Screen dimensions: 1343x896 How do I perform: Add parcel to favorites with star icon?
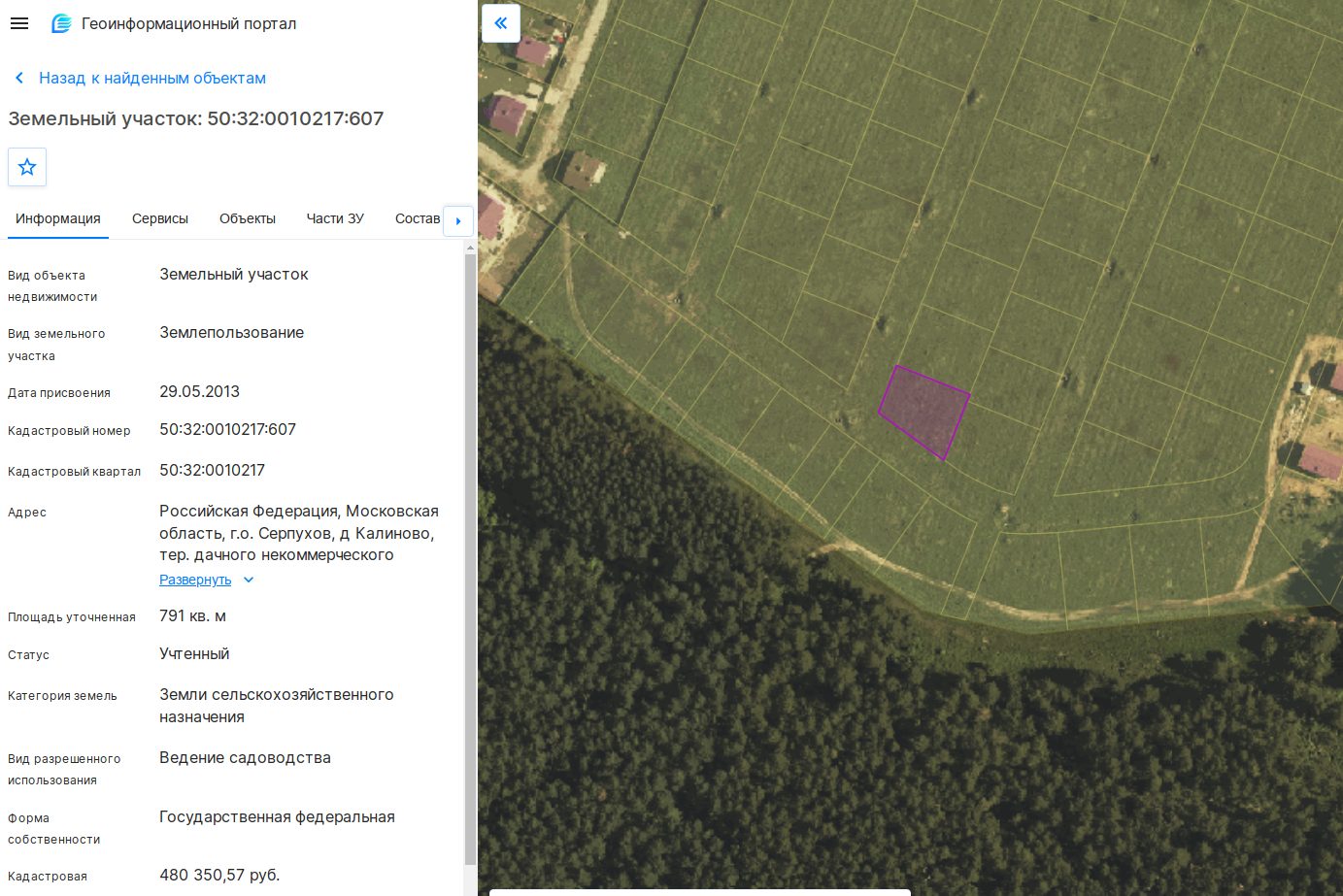[x=27, y=167]
